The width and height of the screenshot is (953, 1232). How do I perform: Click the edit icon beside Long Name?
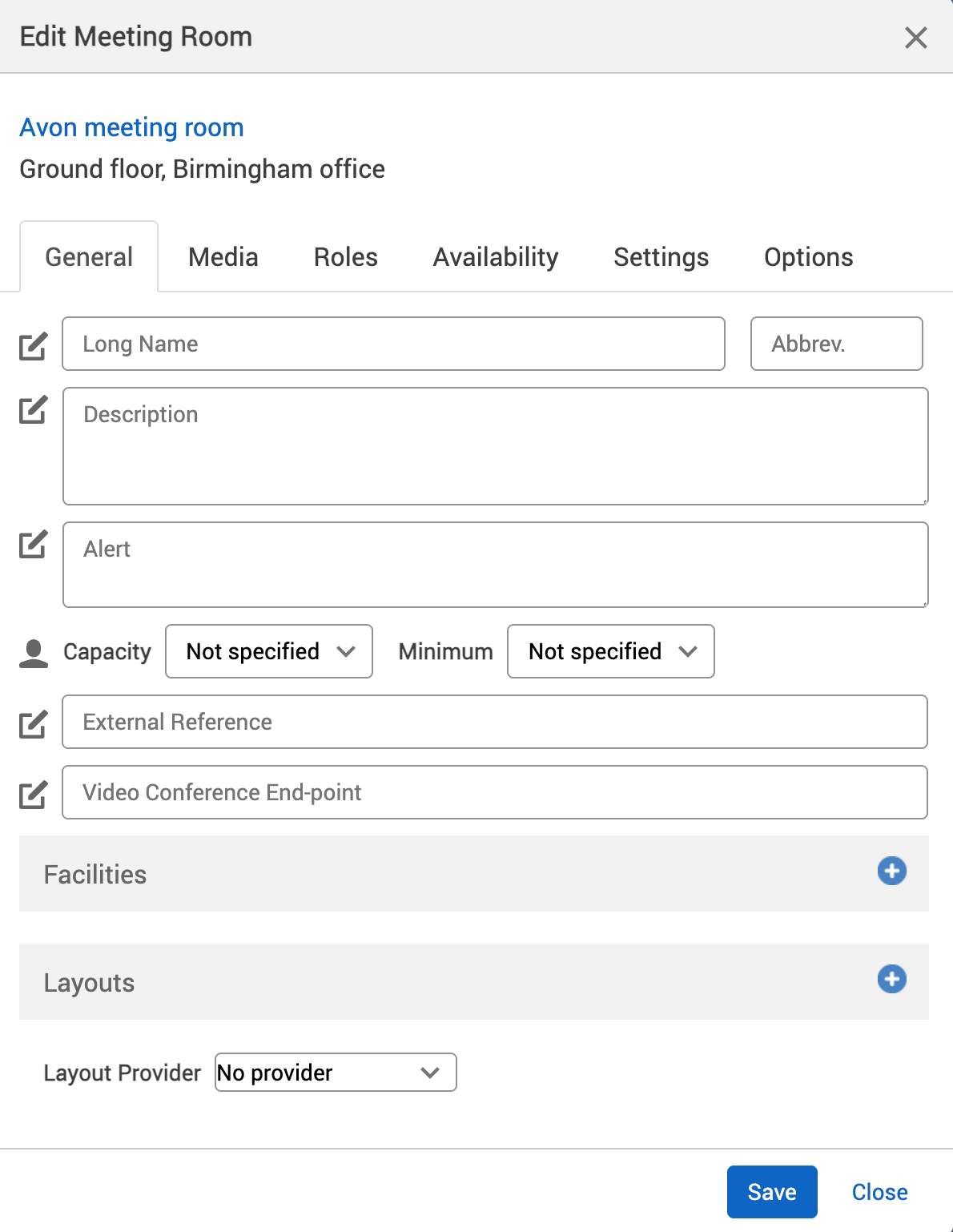point(32,344)
